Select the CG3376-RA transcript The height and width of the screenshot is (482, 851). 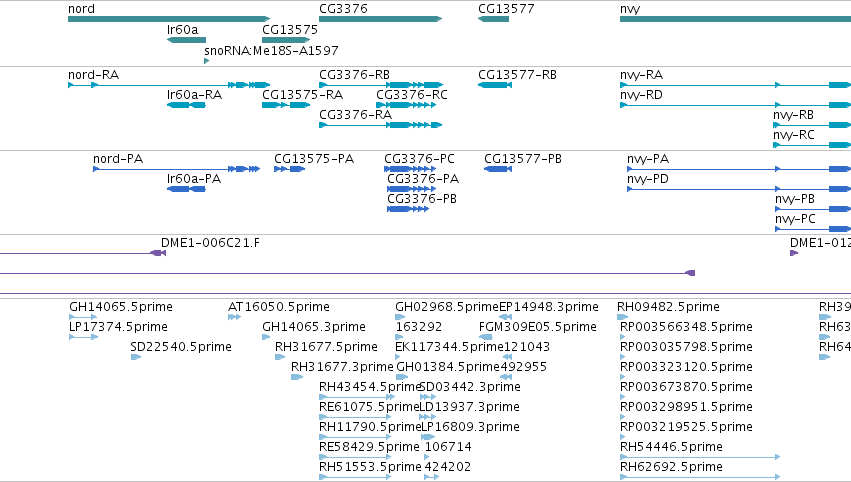(x=380, y=125)
